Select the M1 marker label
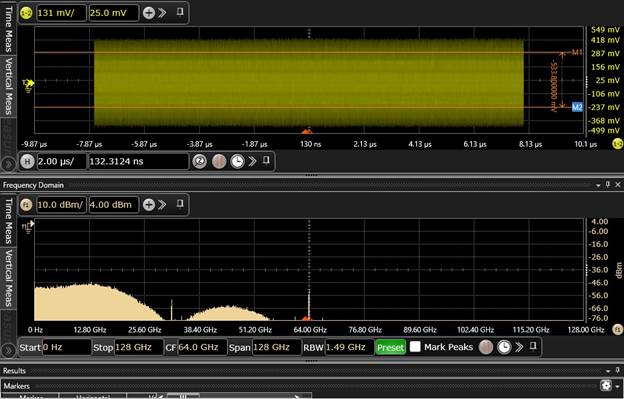The image size is (624, 399). pyautogui.click(x=577, y=52)
